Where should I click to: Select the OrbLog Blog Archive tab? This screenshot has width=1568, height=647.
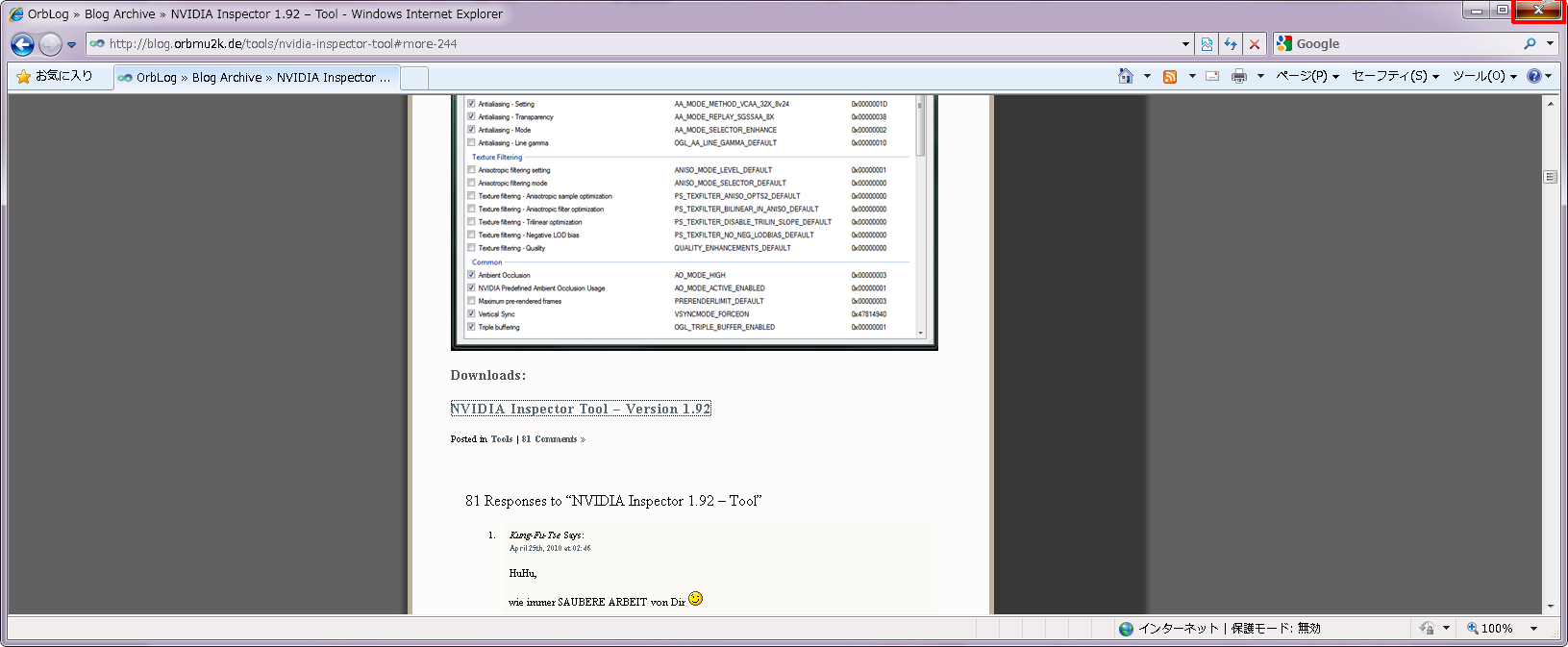[x=256, y=78]
